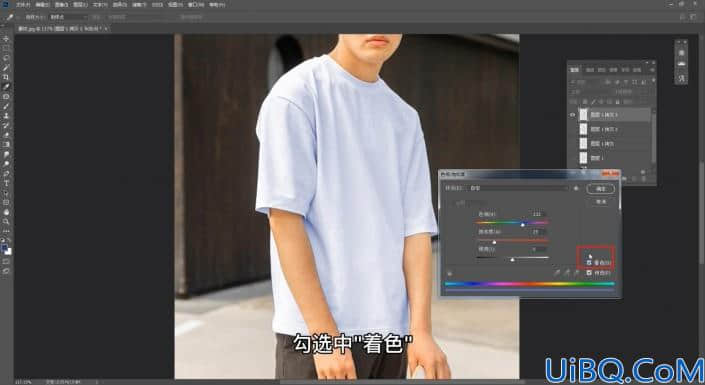Select the Clone Stamp tool
The width and height of the screenshot is (705, 385).
click(x=6, y=116)
